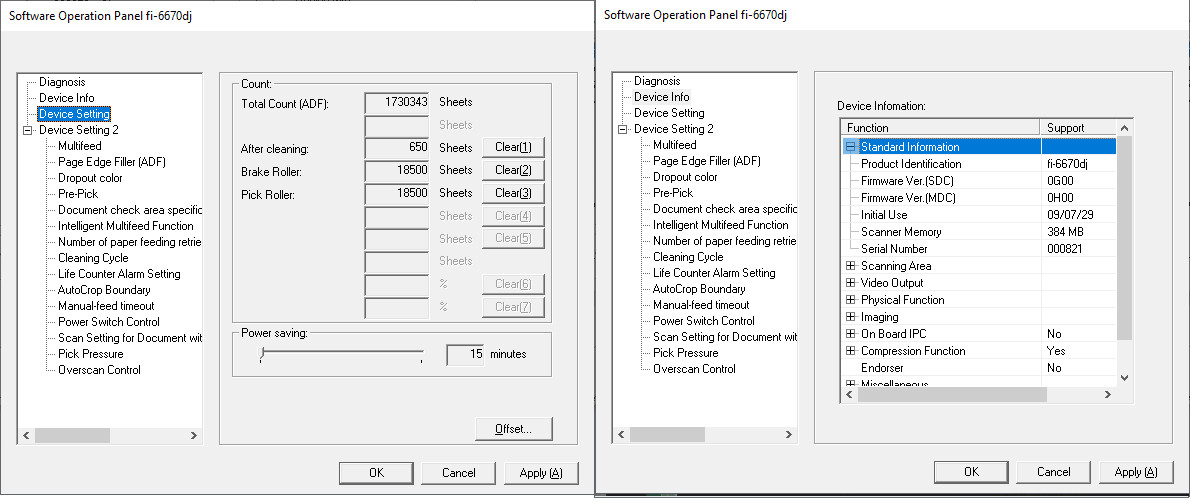The image size is (1194, 502).
Task: Select Device Info in left window tree
Action: click(67, 98)
